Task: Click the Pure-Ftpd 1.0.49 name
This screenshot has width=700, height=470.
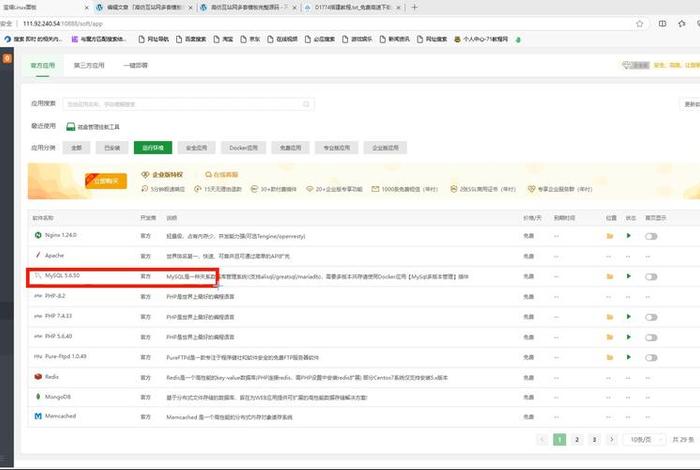Action: click(x=66, y=357)
